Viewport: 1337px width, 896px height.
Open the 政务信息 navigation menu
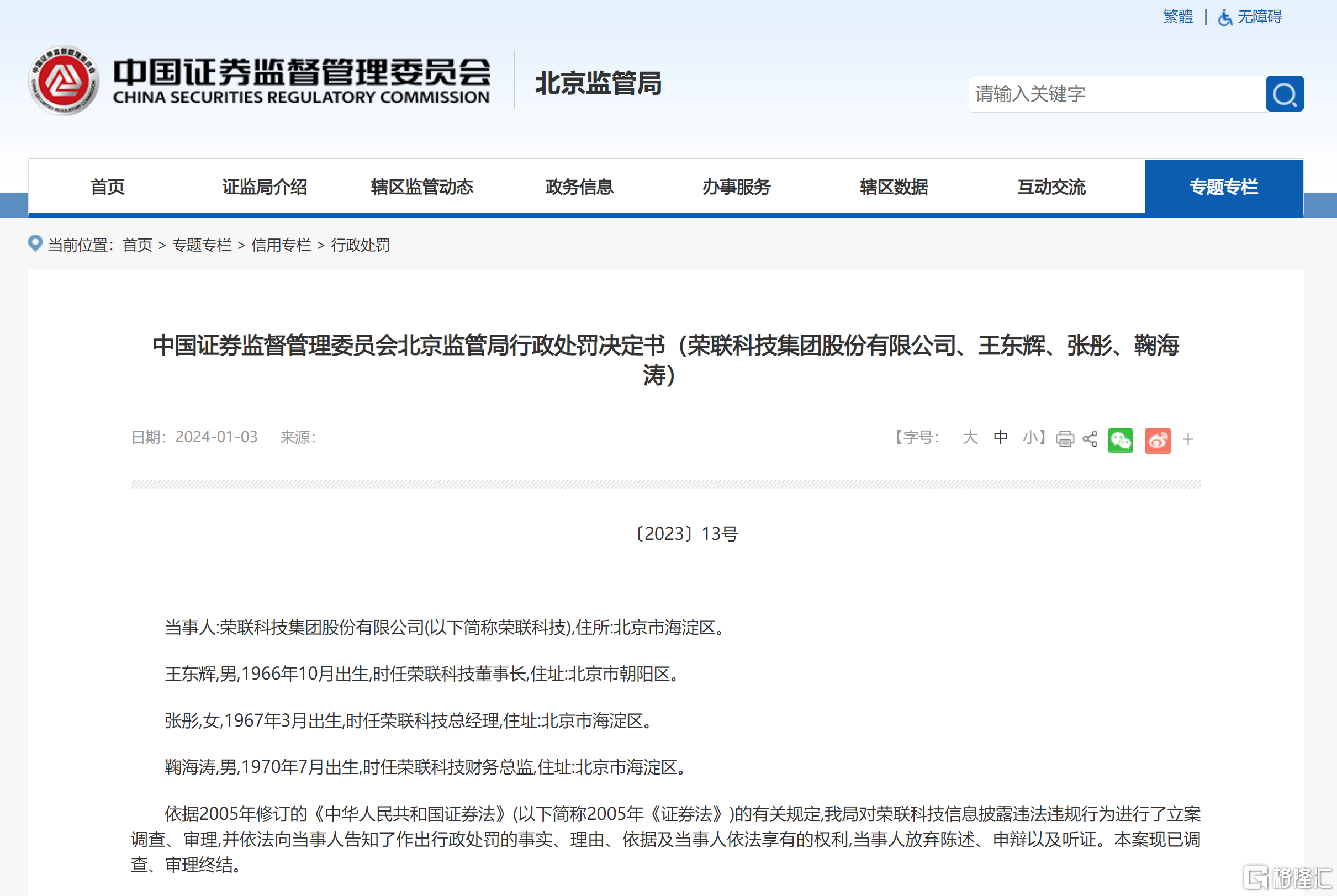[x=579, y=187]
